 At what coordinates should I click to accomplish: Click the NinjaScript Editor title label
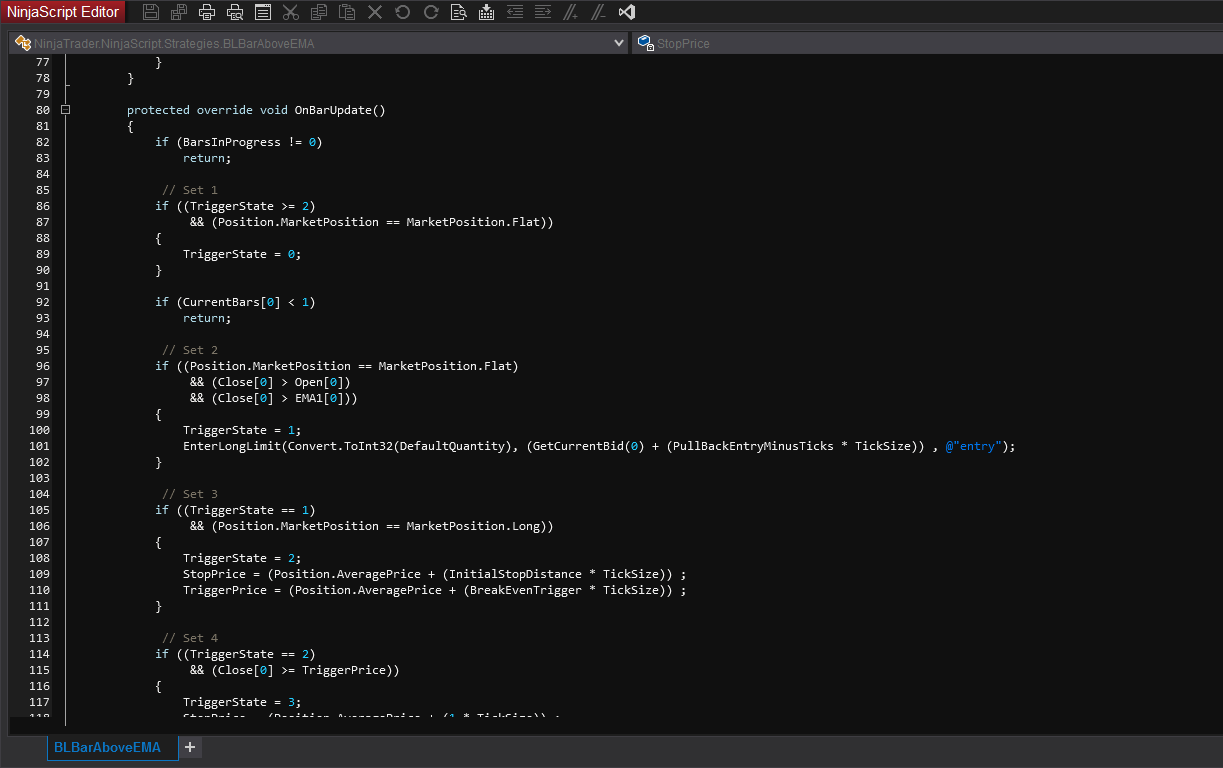[63, 12]
